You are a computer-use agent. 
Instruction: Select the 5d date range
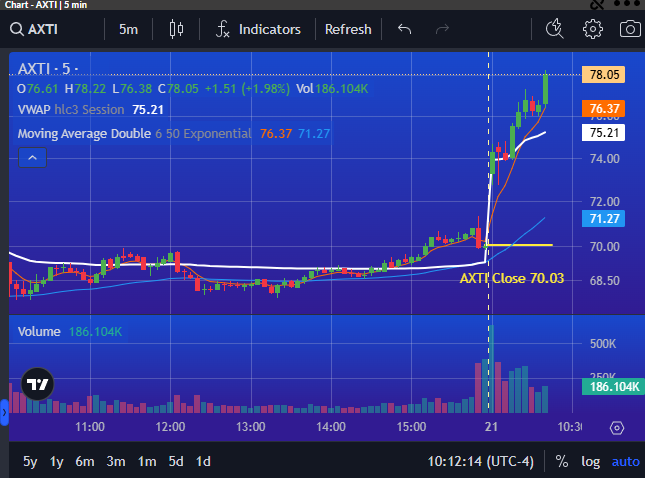pyautogui.click(x=176, y=462)
